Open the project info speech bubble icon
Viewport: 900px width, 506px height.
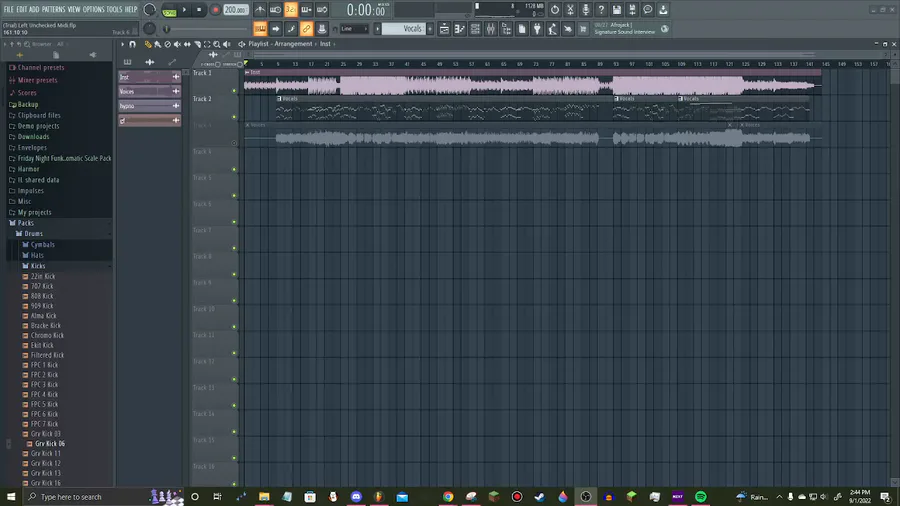click(x=647, y=10)
